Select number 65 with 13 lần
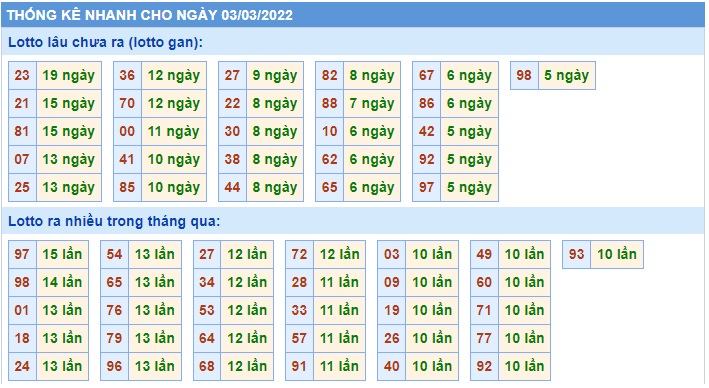Image resolution: width=709 pixels, height=388 pixels. [x=114, y=282]
